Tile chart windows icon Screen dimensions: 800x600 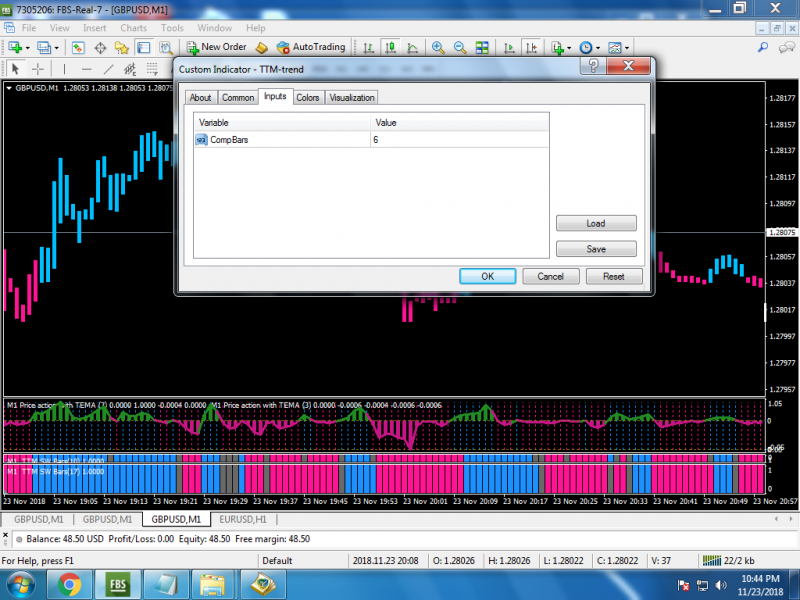point(482,48)
